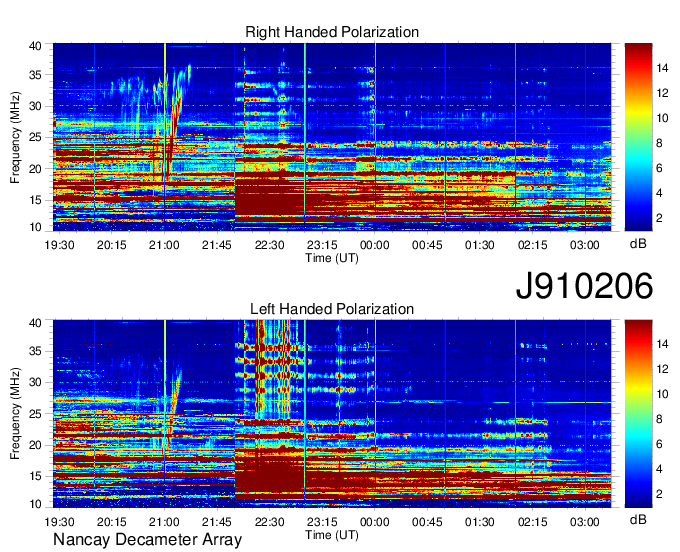Click 25 MHz tick on Right Handed frequency axis
680x552 pixels.
[x=35, y=137]
